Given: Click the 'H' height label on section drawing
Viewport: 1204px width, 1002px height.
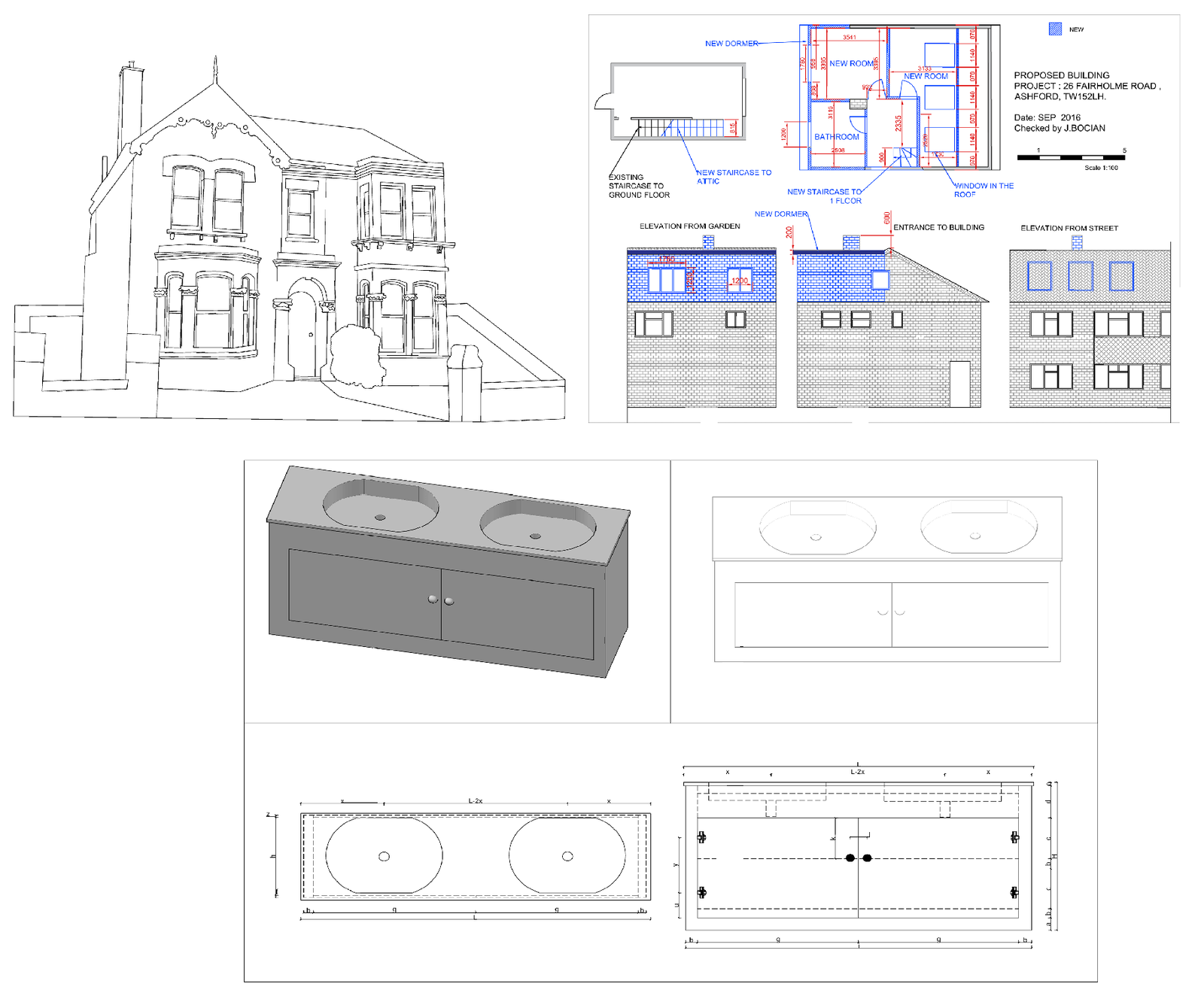Looking at the screenshot, I should pos(1055,856).
